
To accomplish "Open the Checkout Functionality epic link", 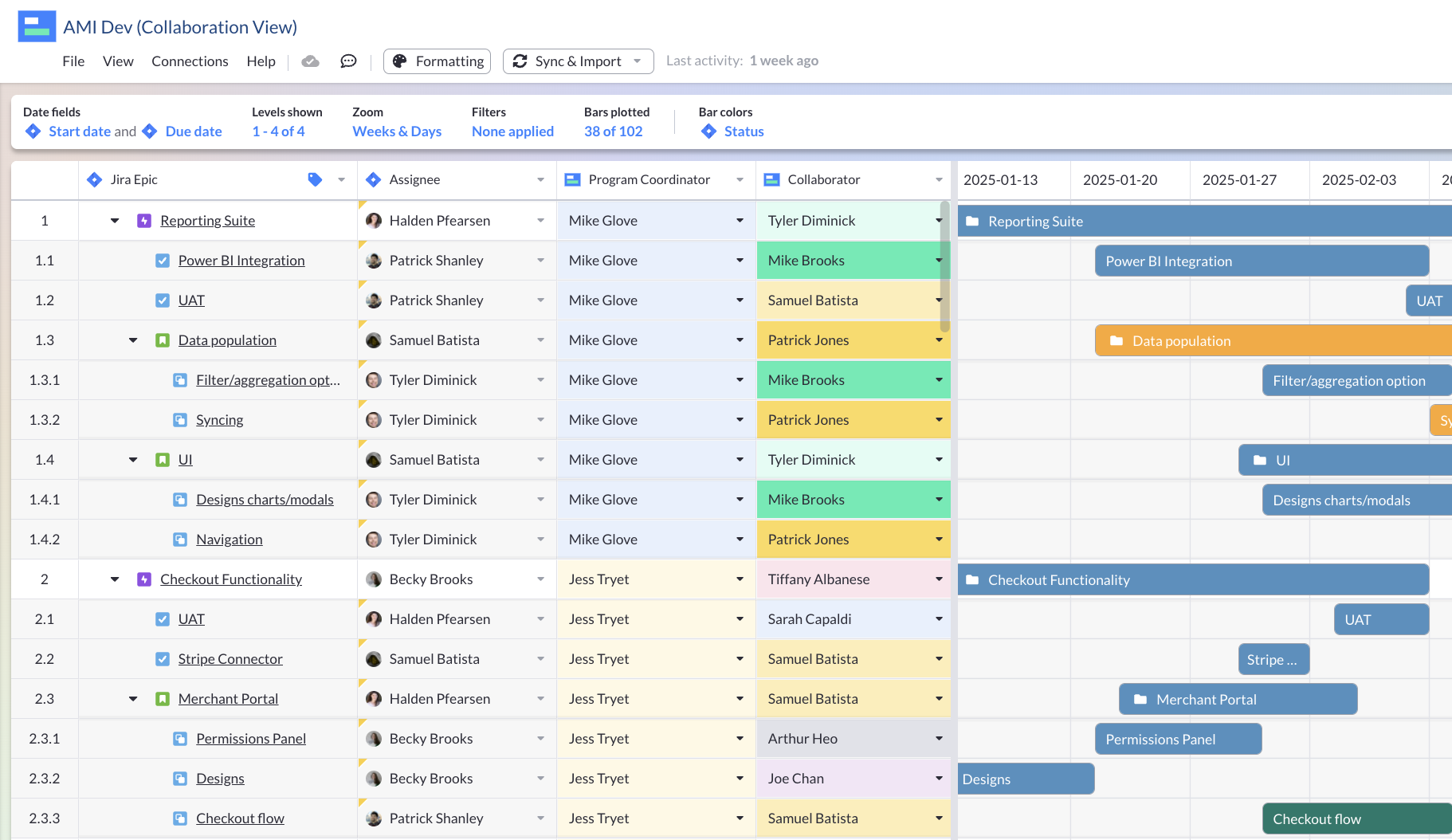I will click(x=231, y=579).
